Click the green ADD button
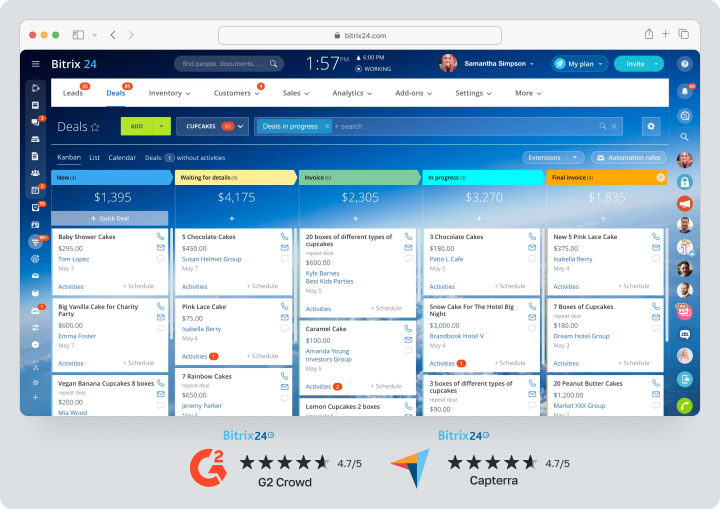Viewport: 720px width, 509px height. pos(137,126)
